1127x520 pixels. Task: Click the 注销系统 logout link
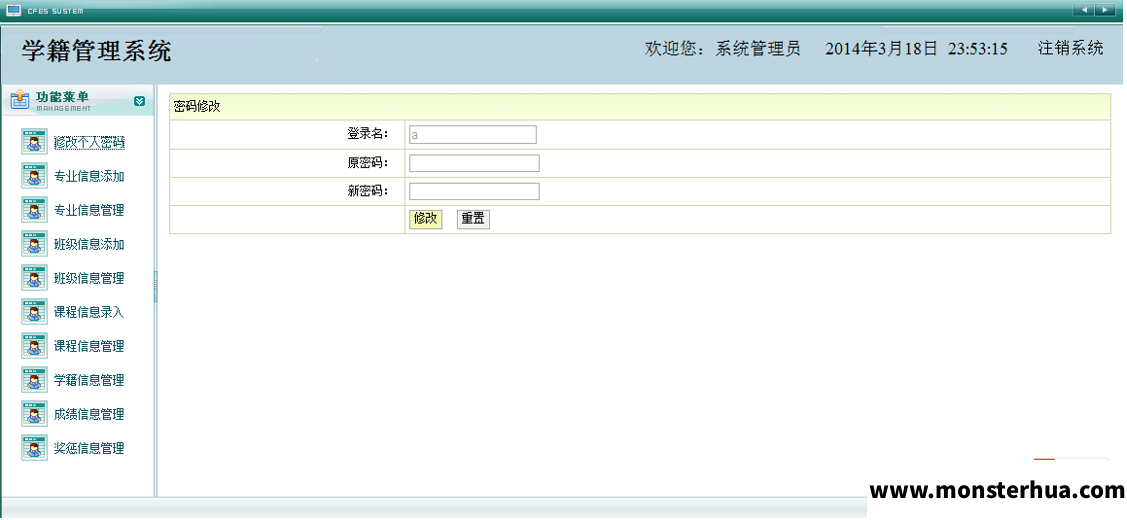point(1070,48)
